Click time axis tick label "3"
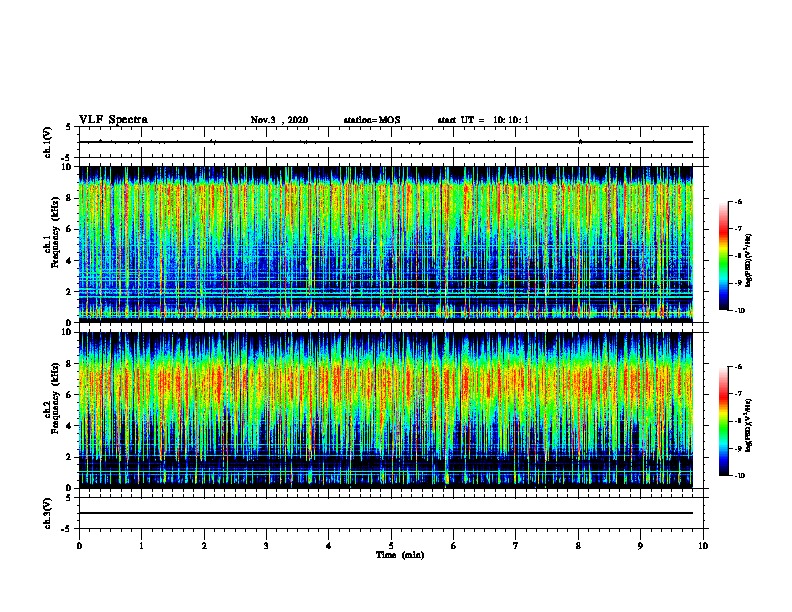792x612 pixels. [x=266, y=546]
